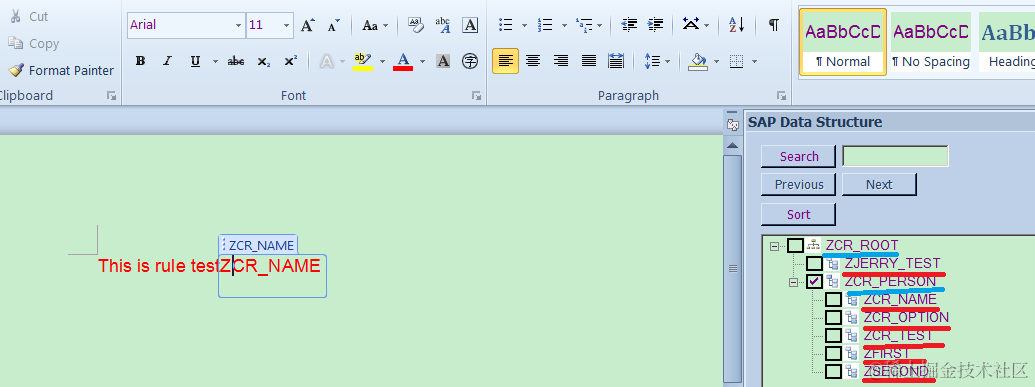Image resolution: width=1035 pixels, height=387 pixels.
Task: Toggle Show/Hide paragraph marks
Action: pyautogui.click(x=774, y=25)
